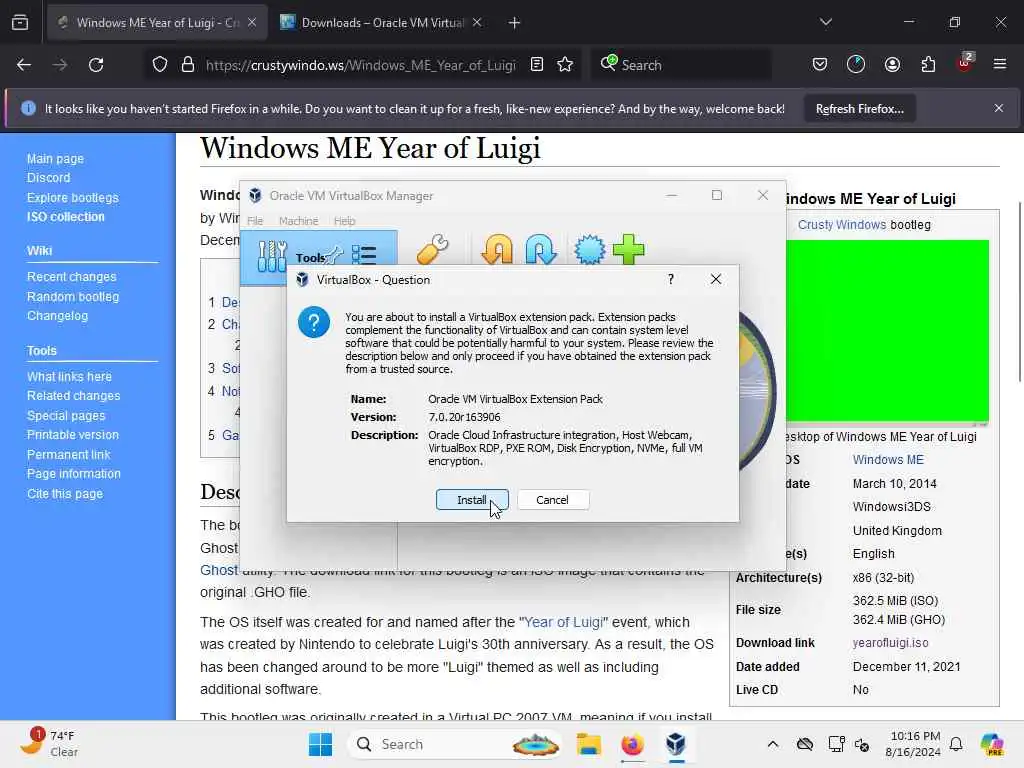Image resolution: width=1024 pixels, height=768 pixels.
Task: Select the Windows ME Year of Luigi tab
Action: [157, 23]
